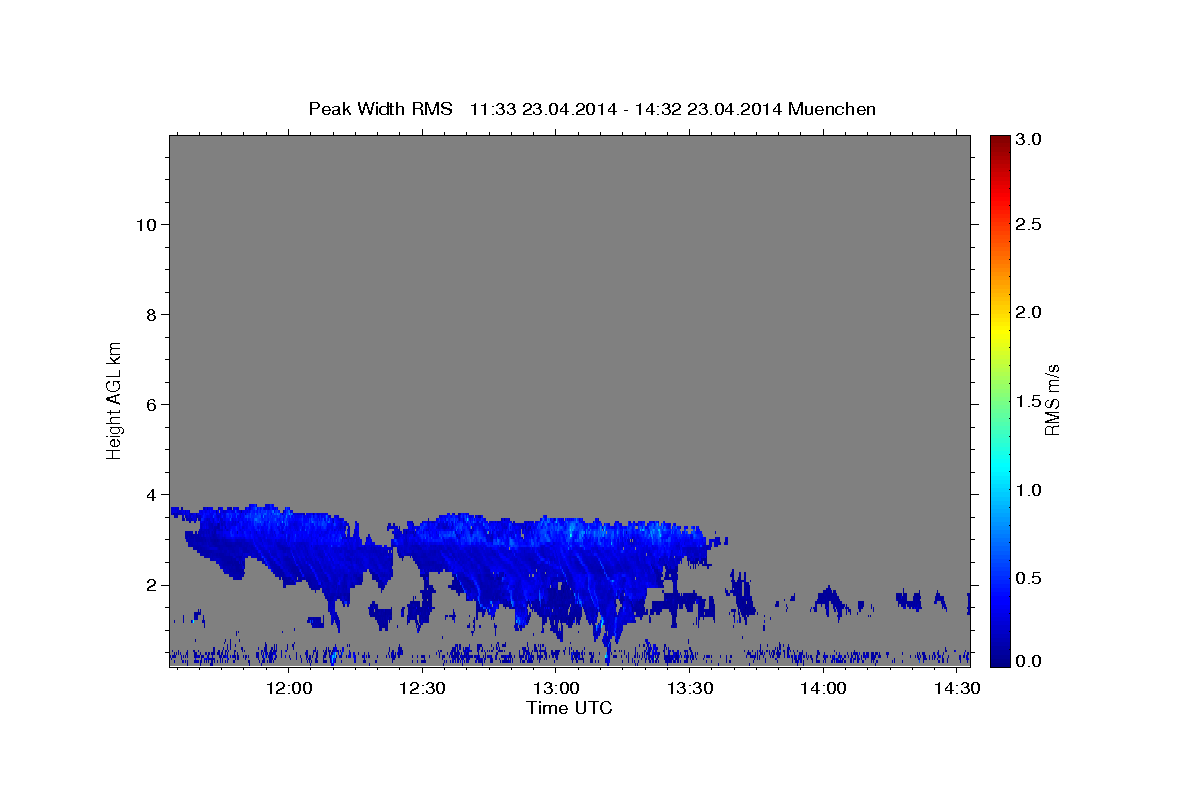Click the 12:30 time tick label
The width and height of the screenshot is (1200, 800).
(x=423, y=689)
